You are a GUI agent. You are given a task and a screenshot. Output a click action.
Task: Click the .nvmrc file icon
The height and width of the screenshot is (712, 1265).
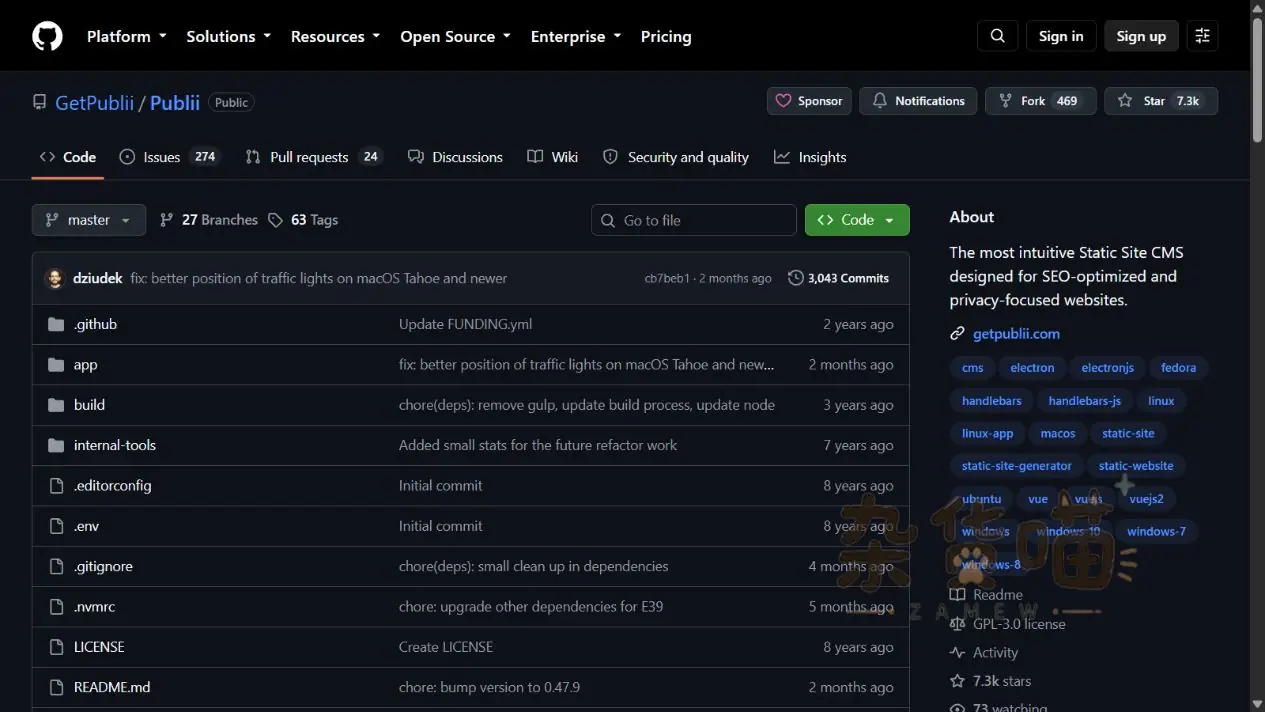click(x=56, y=607)
